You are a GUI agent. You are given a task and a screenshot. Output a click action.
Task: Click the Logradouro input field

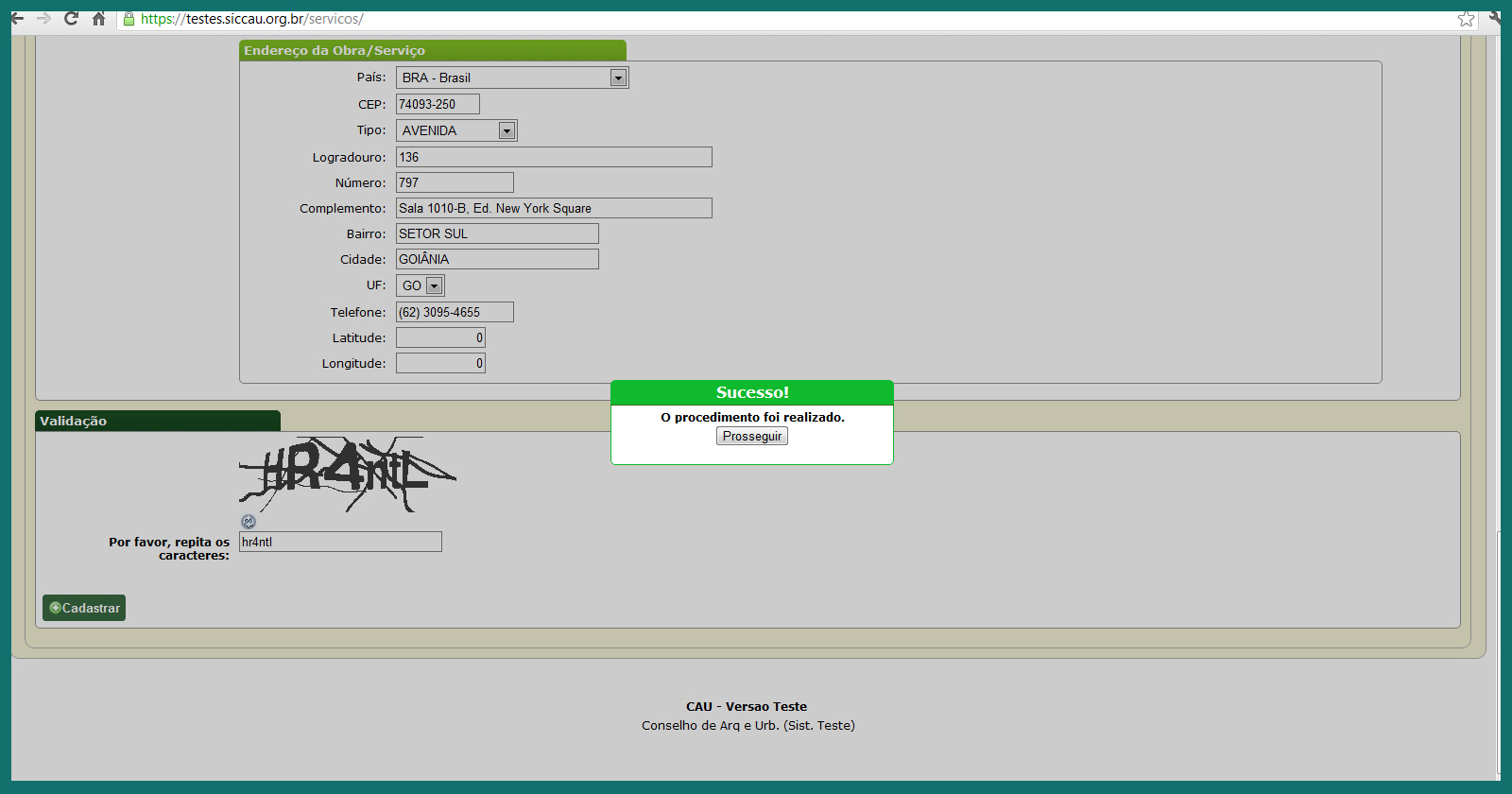pos(554,157)
